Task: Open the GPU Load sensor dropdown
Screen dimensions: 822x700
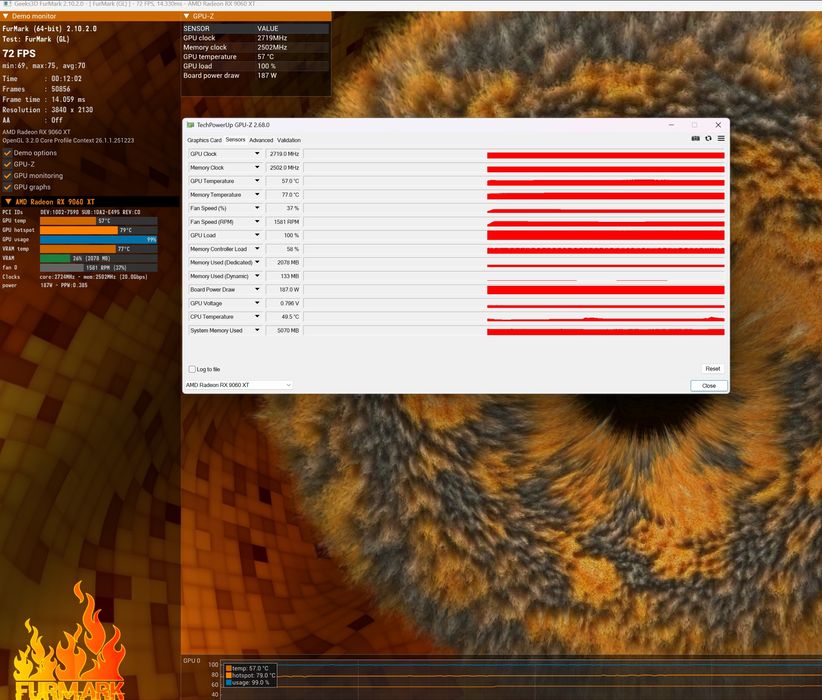Action: [x=257, y=235]
